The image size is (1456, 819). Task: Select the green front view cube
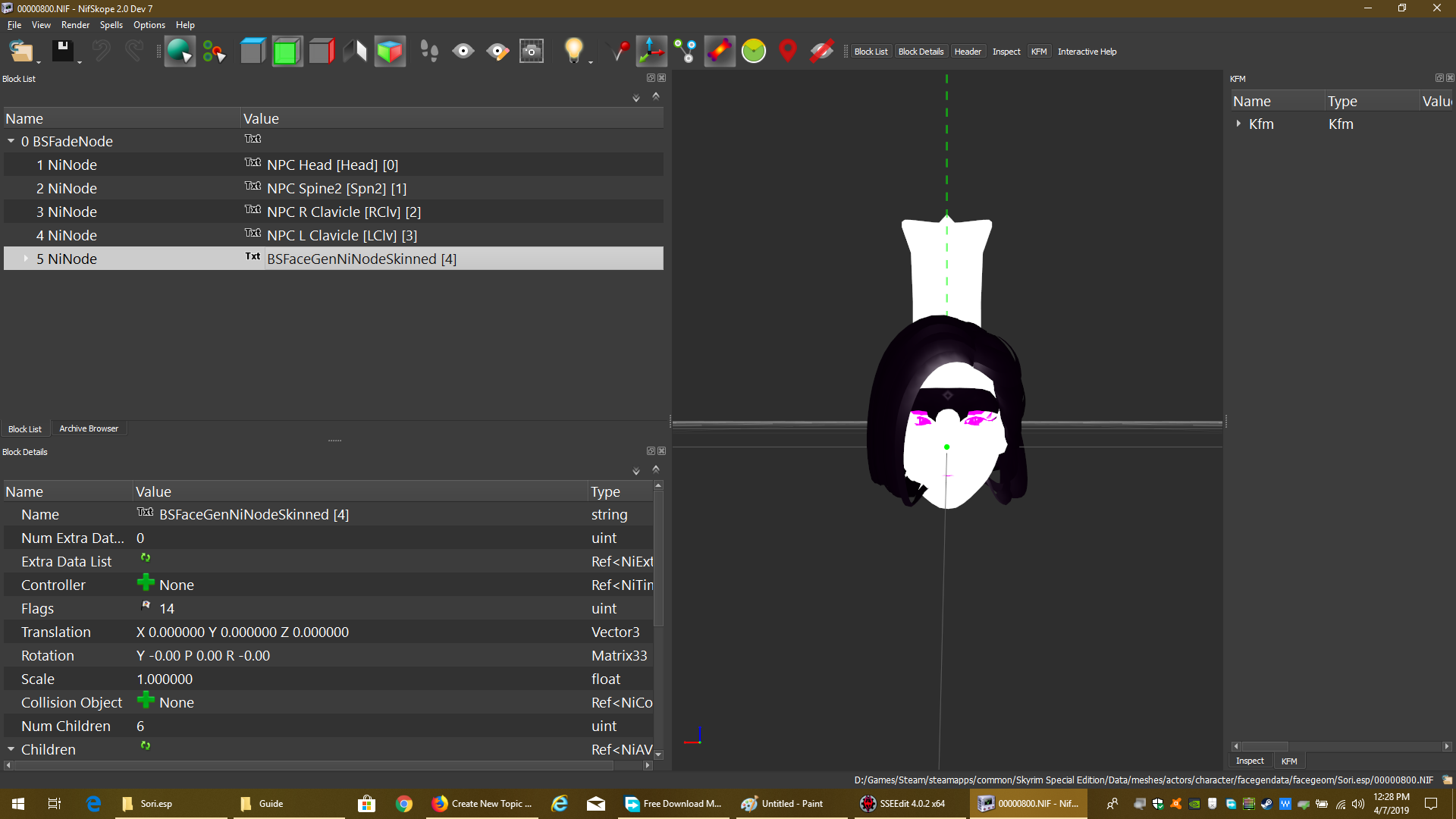click(287, 52)
